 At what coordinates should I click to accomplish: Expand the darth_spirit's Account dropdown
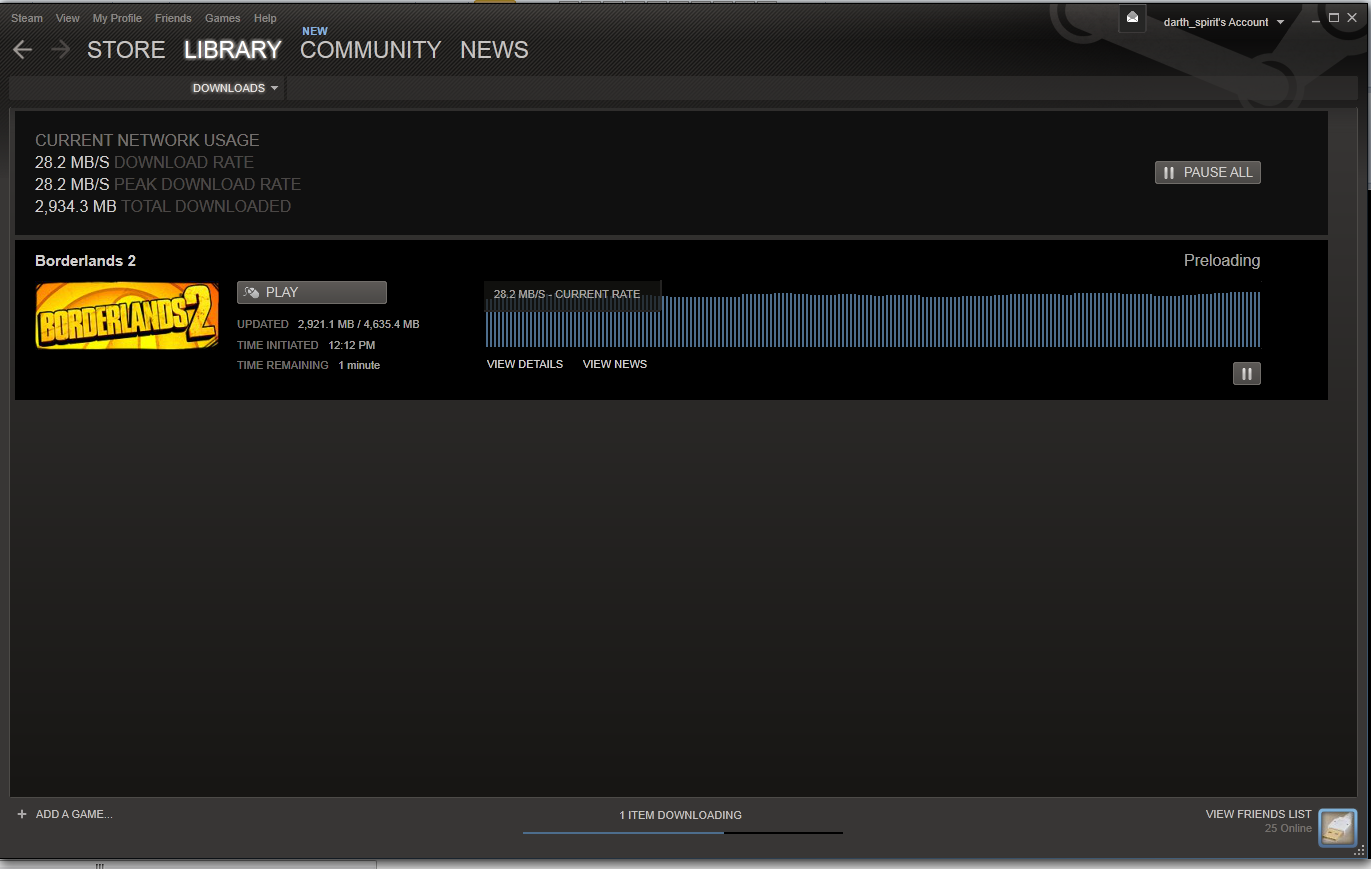point(1224,22)
